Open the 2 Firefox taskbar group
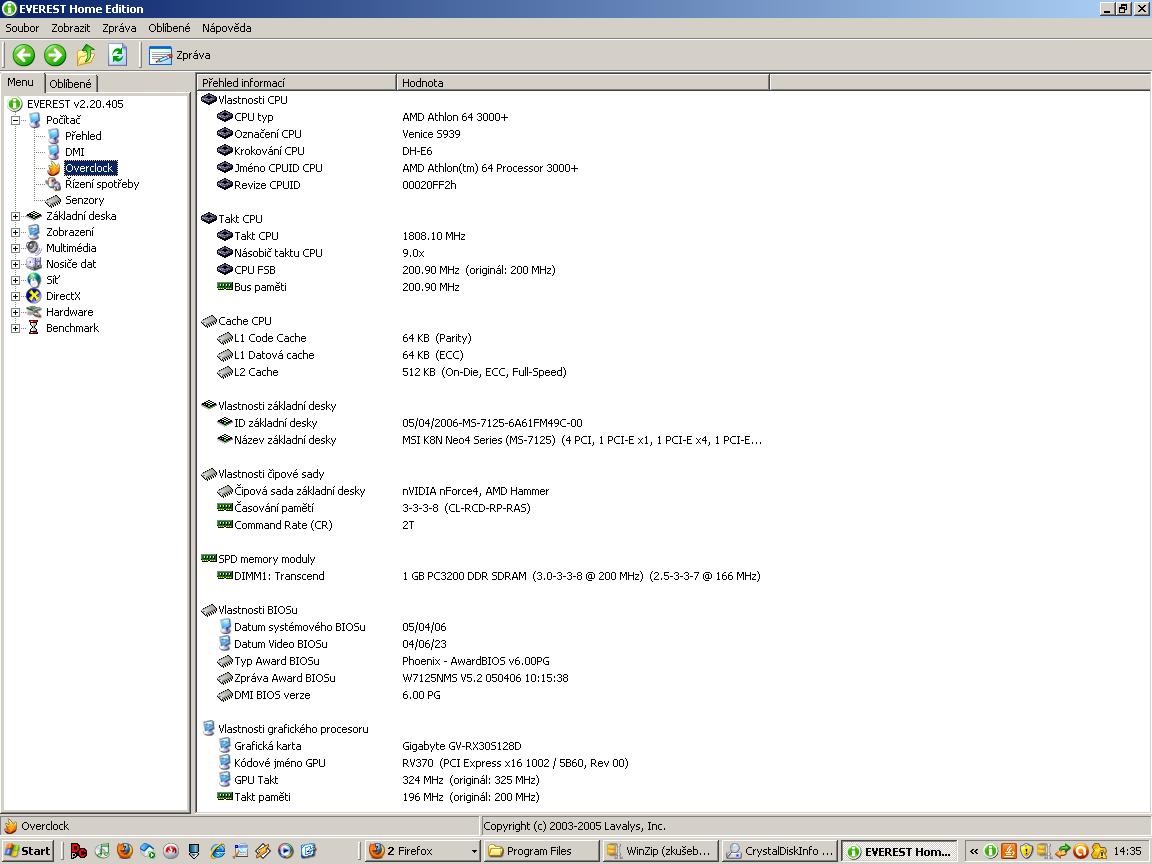The width and height of the screenshot is (1152, 864). (422, 851)
